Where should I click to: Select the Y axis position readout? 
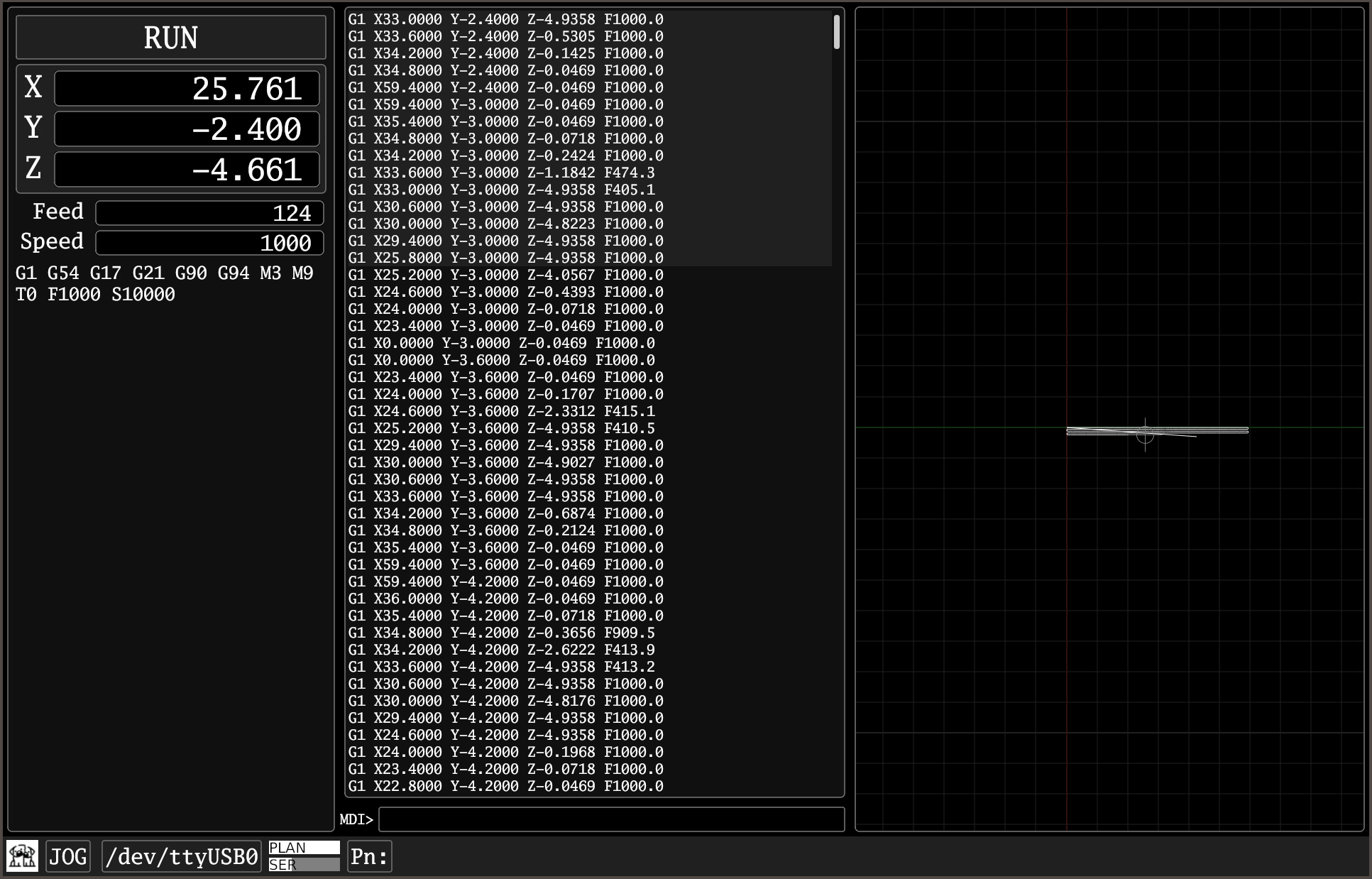[x=187, y=129]
